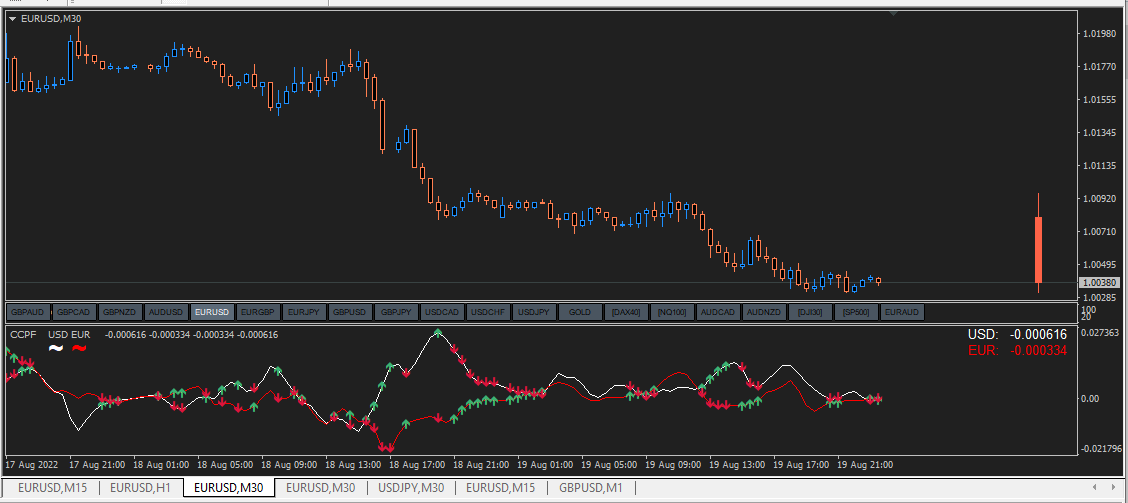Image resolution: width=1128 pixels, height=503 pixels.
Task: Click the 19 Aug 21:00 time label
Action: [x=865, y=465]
